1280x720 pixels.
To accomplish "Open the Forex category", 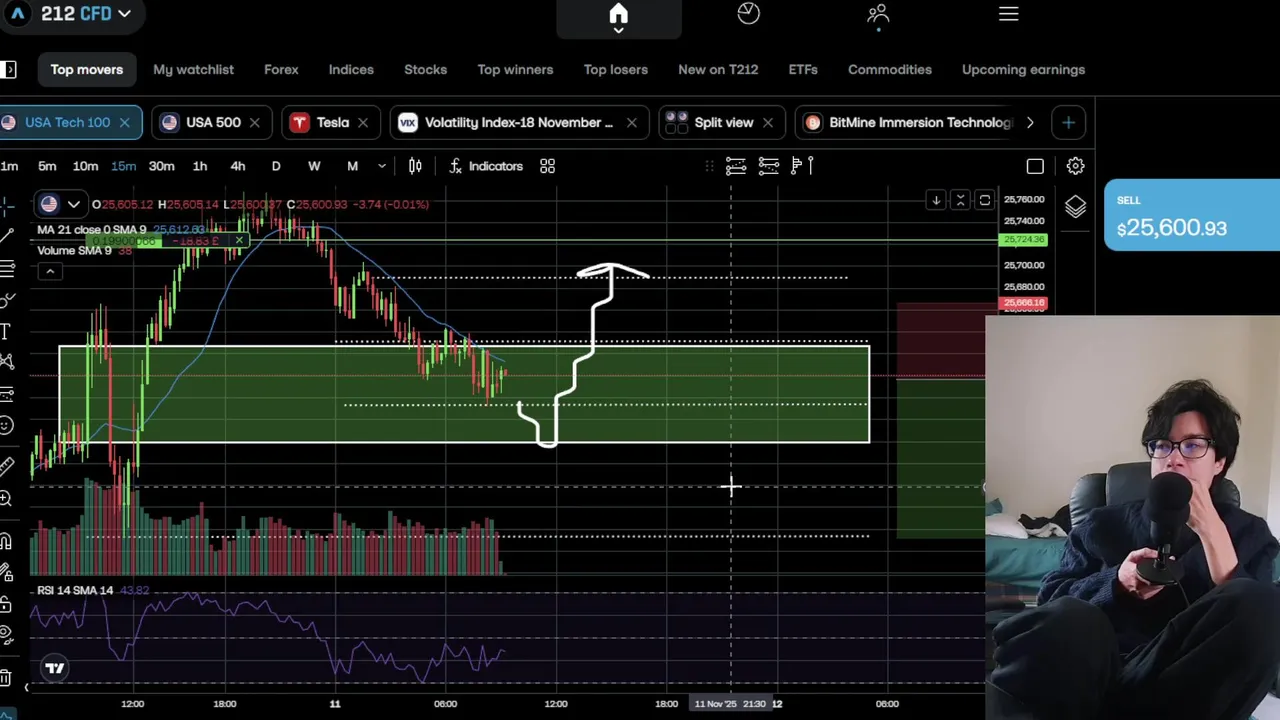I will point(281,70).
